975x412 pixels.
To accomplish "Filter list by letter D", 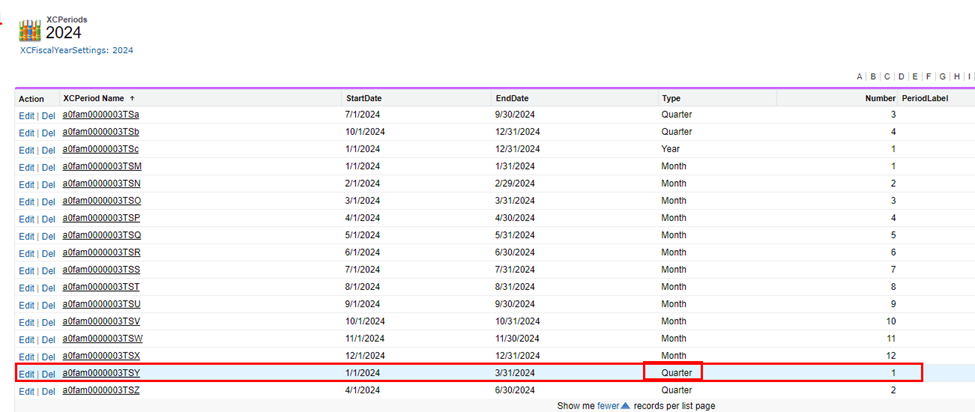I will [x=902, y=76].
